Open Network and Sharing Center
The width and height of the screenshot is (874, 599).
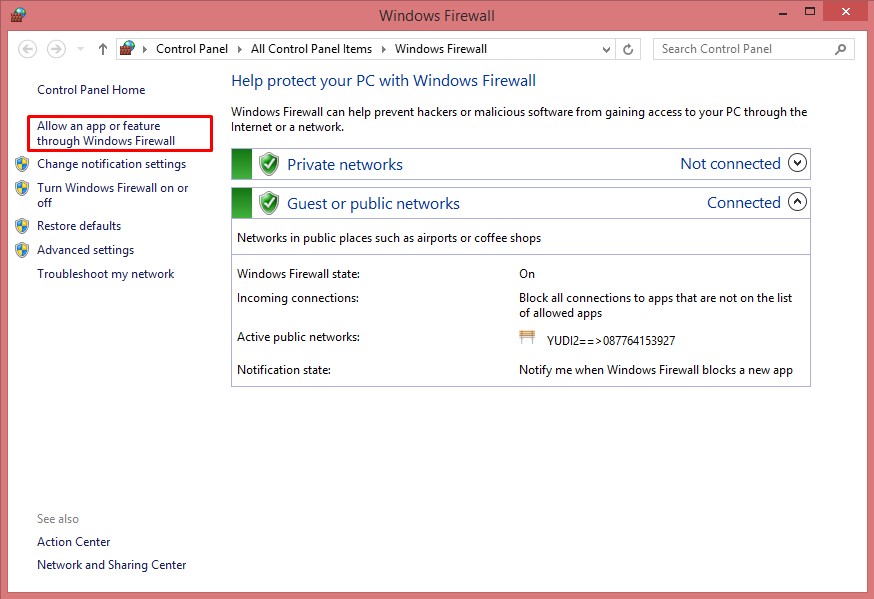(x=111, y=564)
